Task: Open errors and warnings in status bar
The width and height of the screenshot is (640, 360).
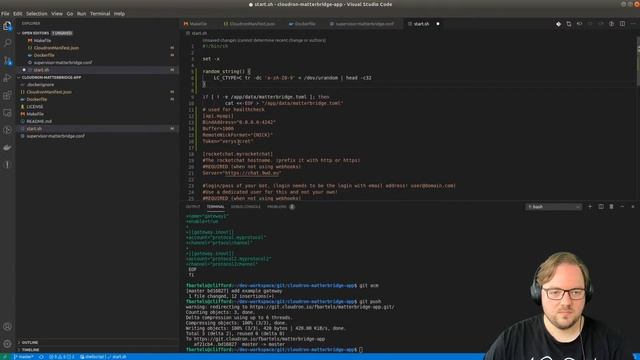Action: coord(61,357)
